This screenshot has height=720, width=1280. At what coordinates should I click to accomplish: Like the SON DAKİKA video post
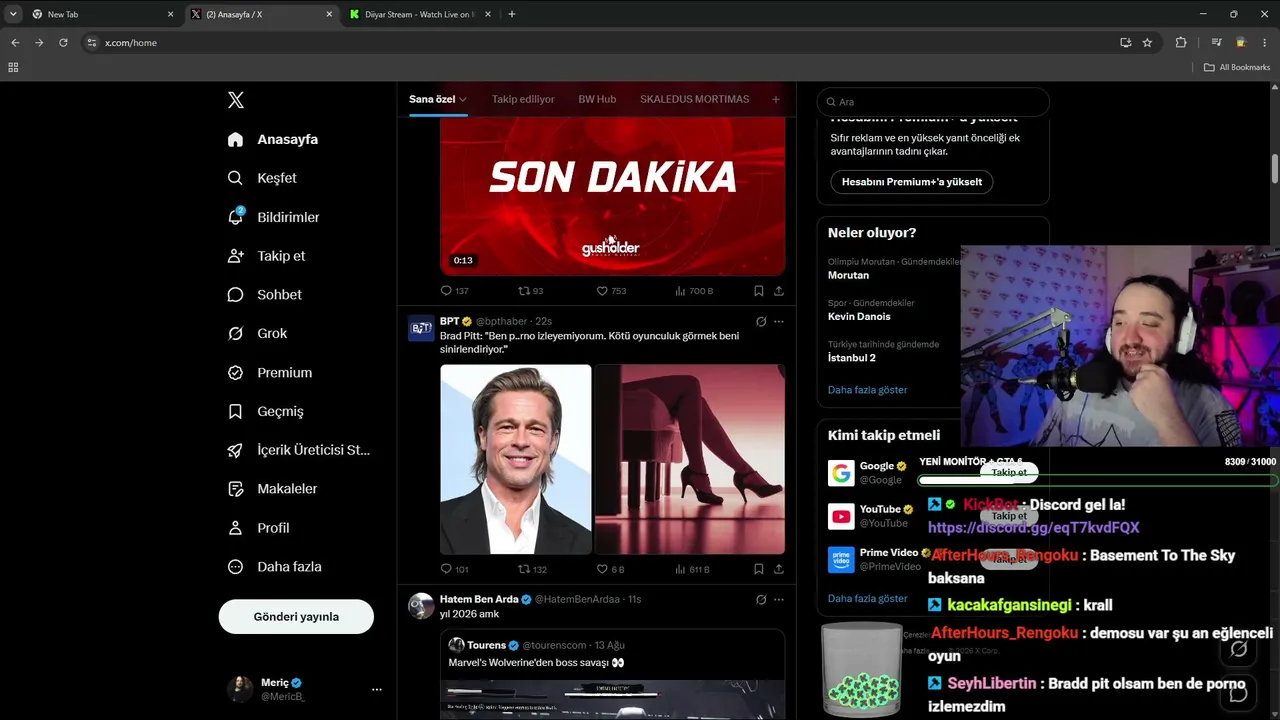pyautogui.click(x=611, y=291)
